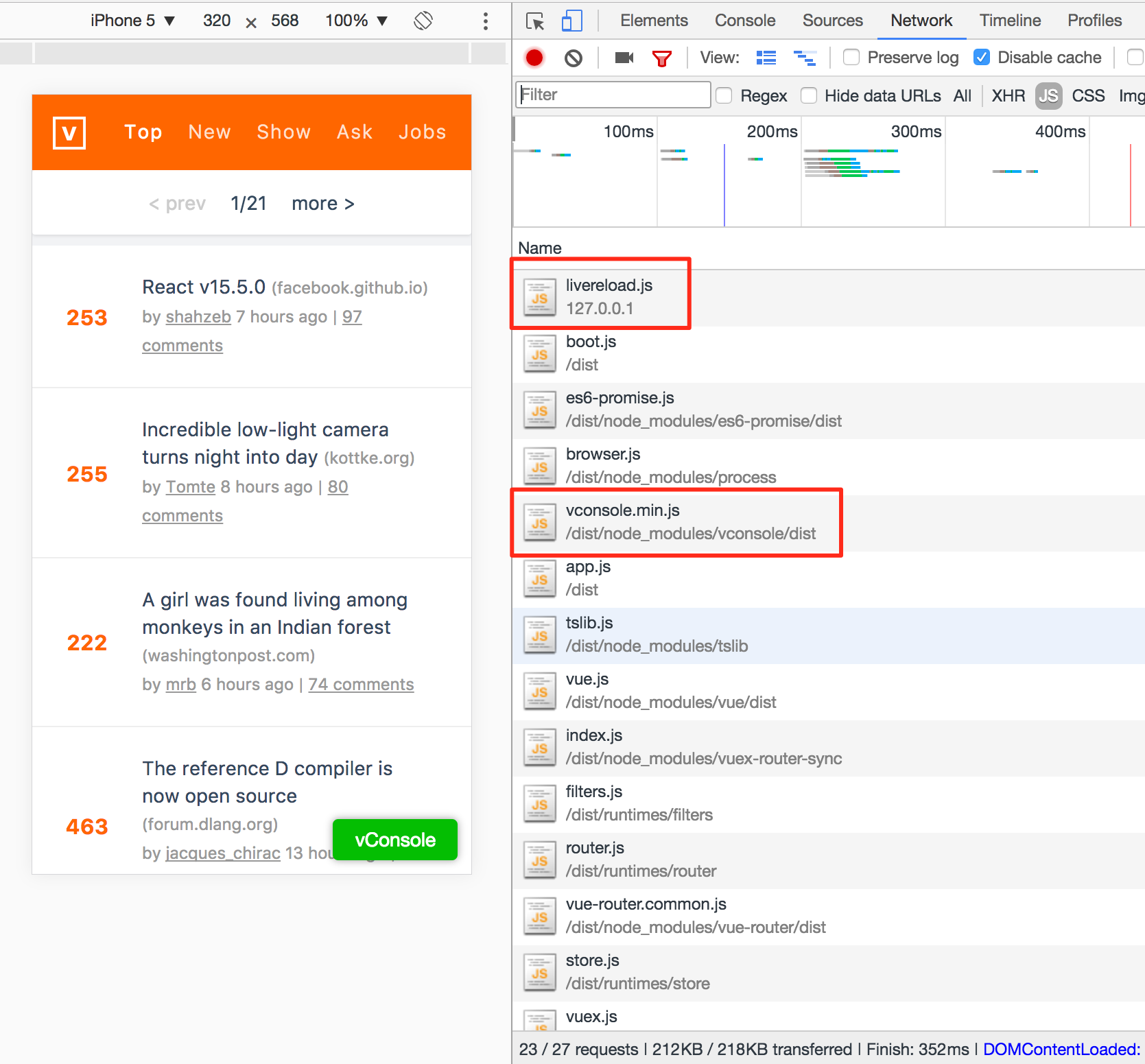Screen dimensions: 1145x1064
Task: Switch to the Sources tab
Action: click(x=833, y=21)
